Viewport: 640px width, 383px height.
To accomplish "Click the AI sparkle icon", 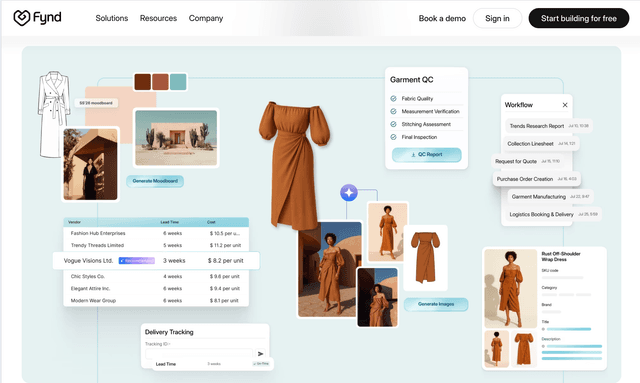I will tap(349, 192).
